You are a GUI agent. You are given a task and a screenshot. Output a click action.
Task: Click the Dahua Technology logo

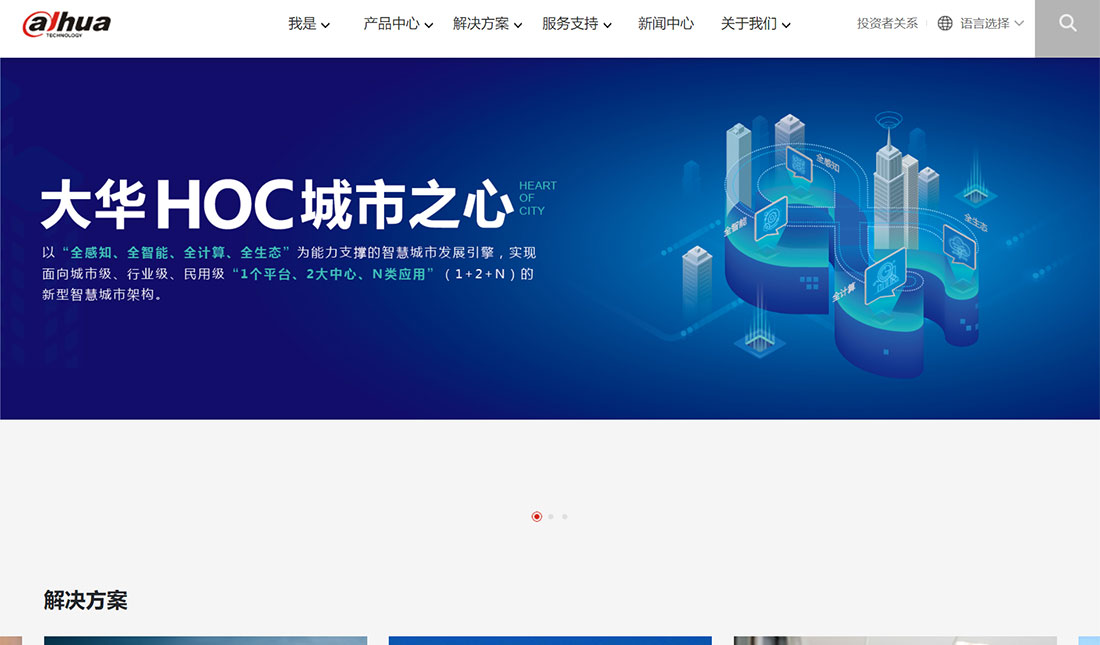(x=67, y=24)
